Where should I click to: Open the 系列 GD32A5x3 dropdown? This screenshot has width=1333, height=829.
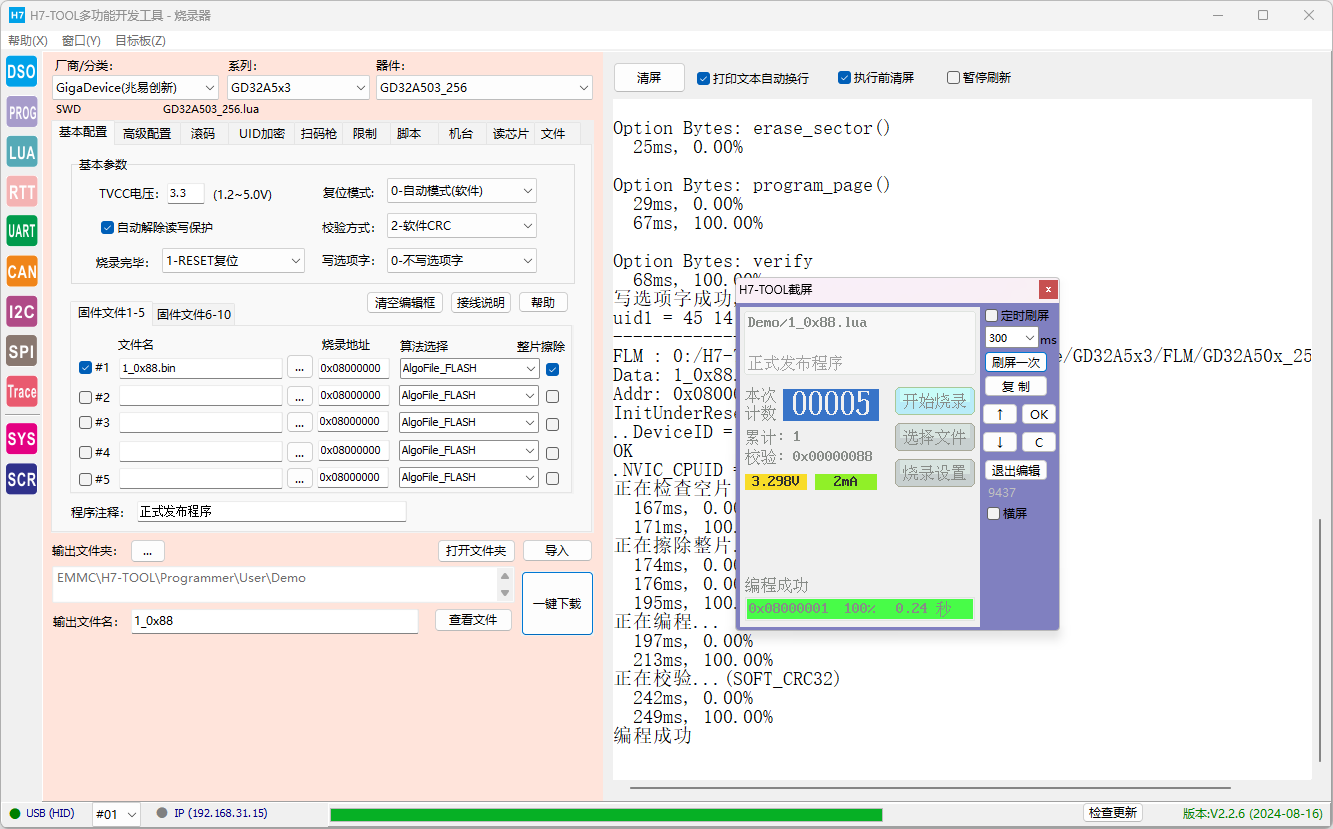point(298,88)
